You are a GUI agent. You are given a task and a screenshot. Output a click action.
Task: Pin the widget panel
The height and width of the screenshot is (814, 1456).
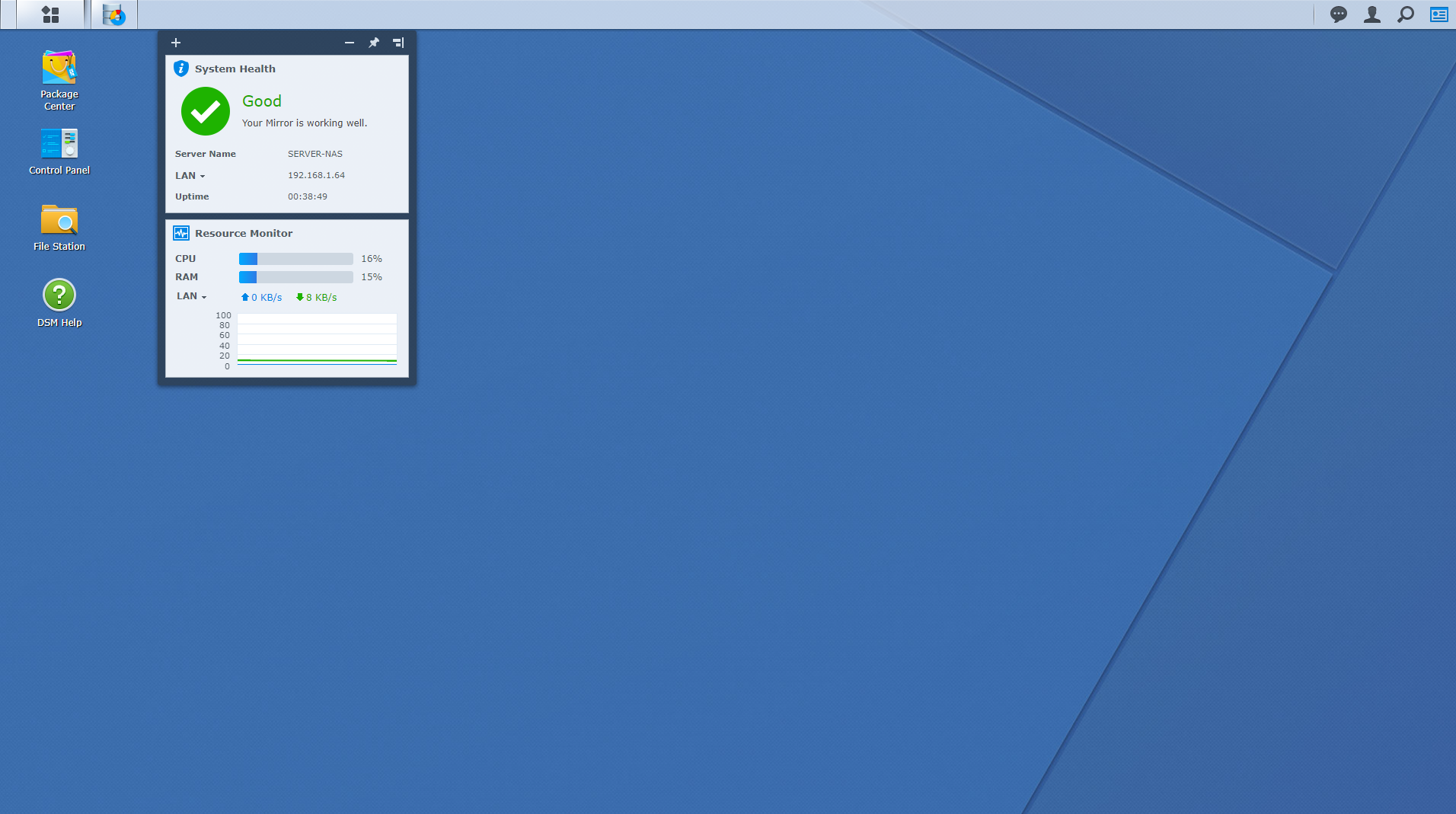tap(374, 43)
